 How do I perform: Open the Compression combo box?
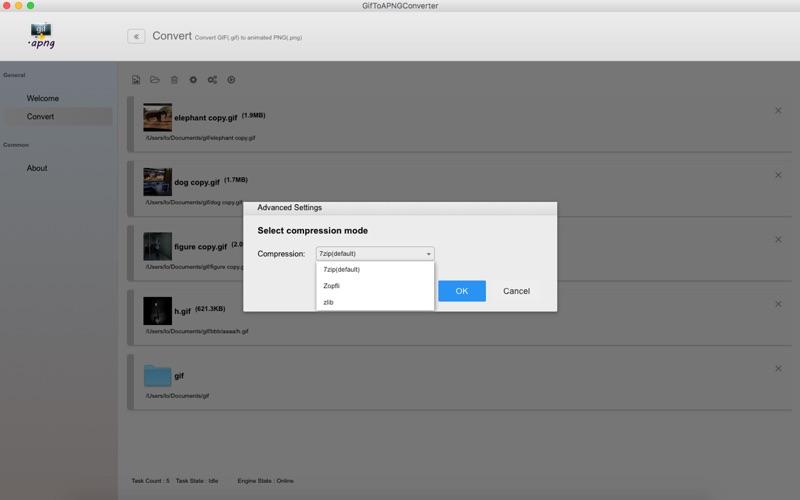375,254
